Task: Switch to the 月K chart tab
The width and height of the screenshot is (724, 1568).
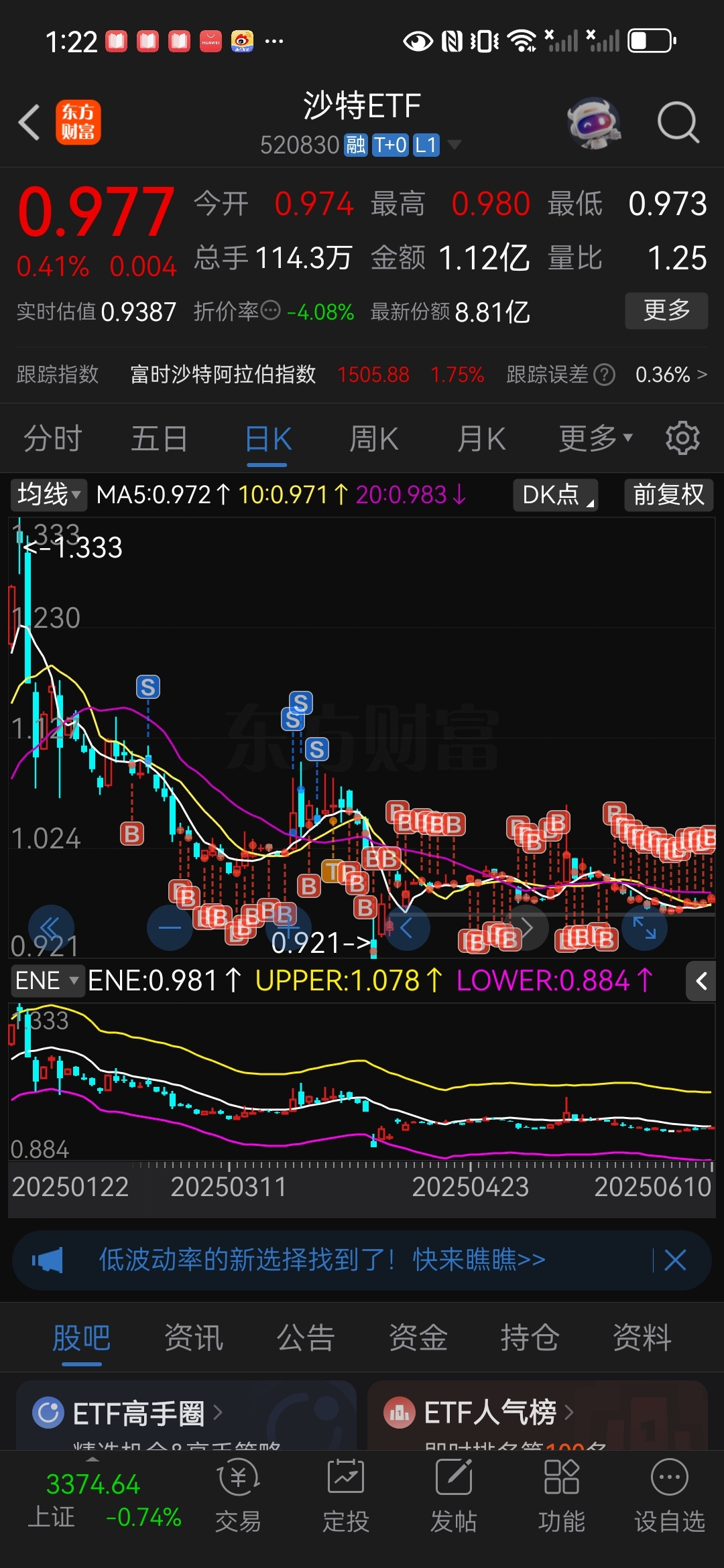Action: point(481,439)
